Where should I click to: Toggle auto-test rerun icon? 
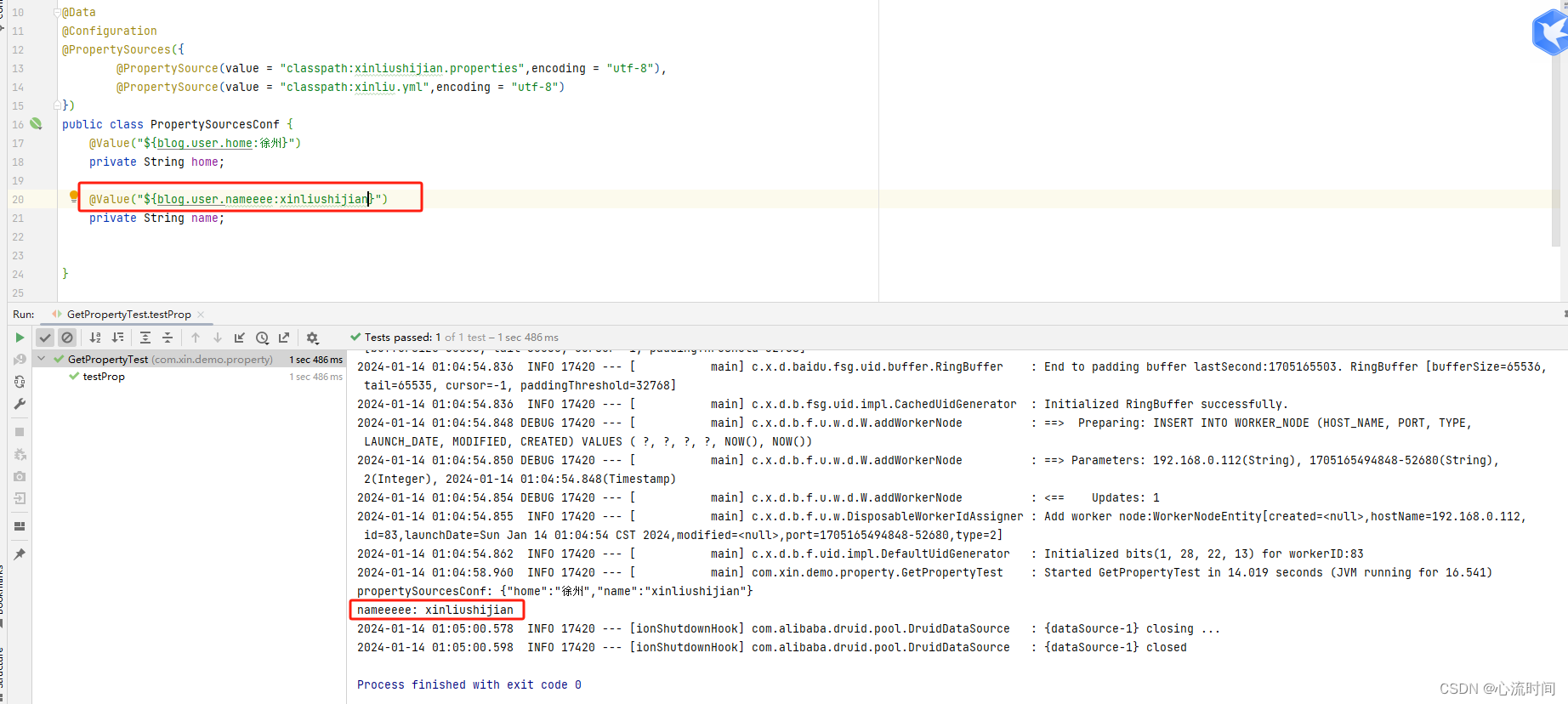[20, 382]
